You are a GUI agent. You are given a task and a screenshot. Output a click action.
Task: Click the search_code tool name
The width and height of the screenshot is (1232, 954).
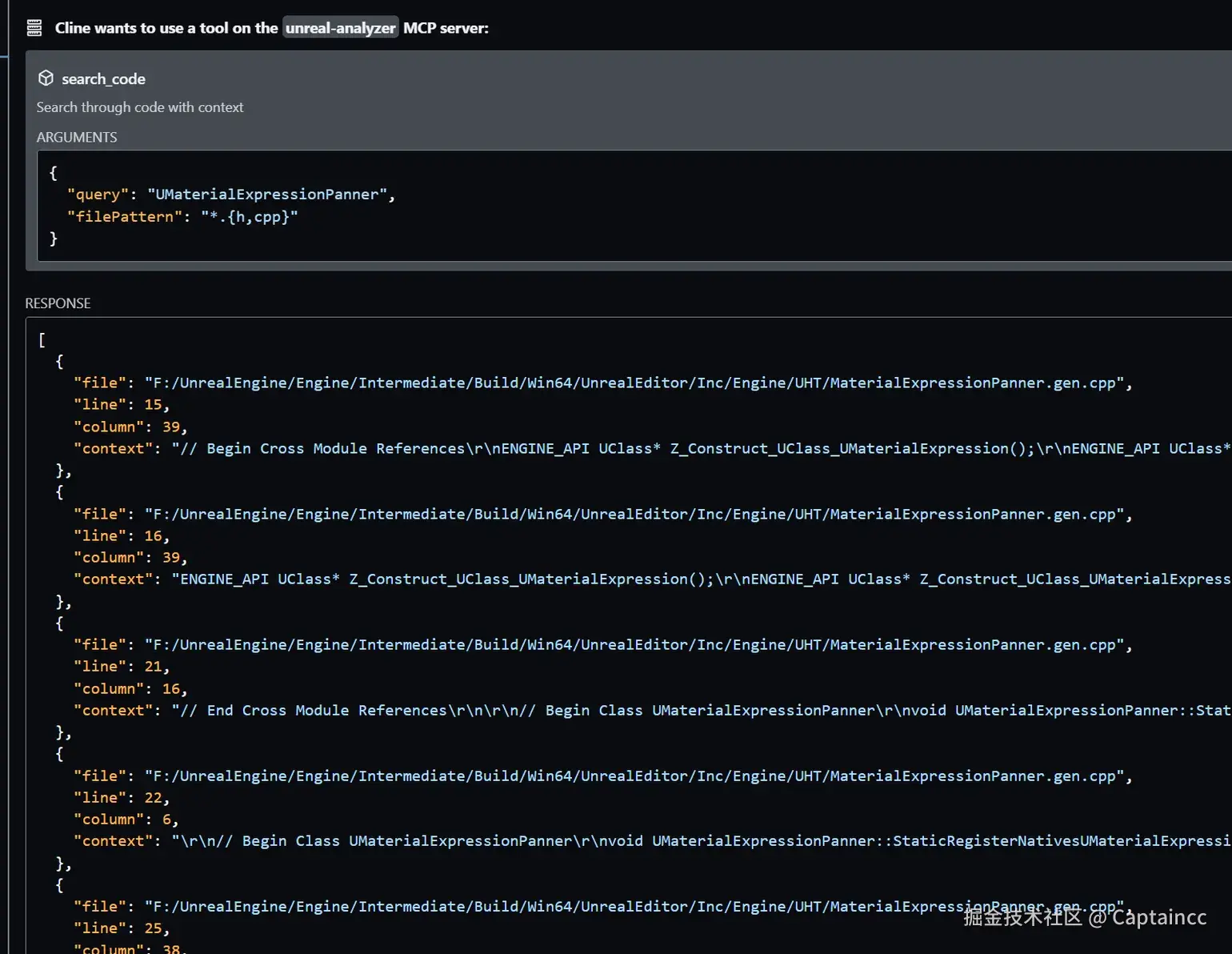click(x=103, y=78)
